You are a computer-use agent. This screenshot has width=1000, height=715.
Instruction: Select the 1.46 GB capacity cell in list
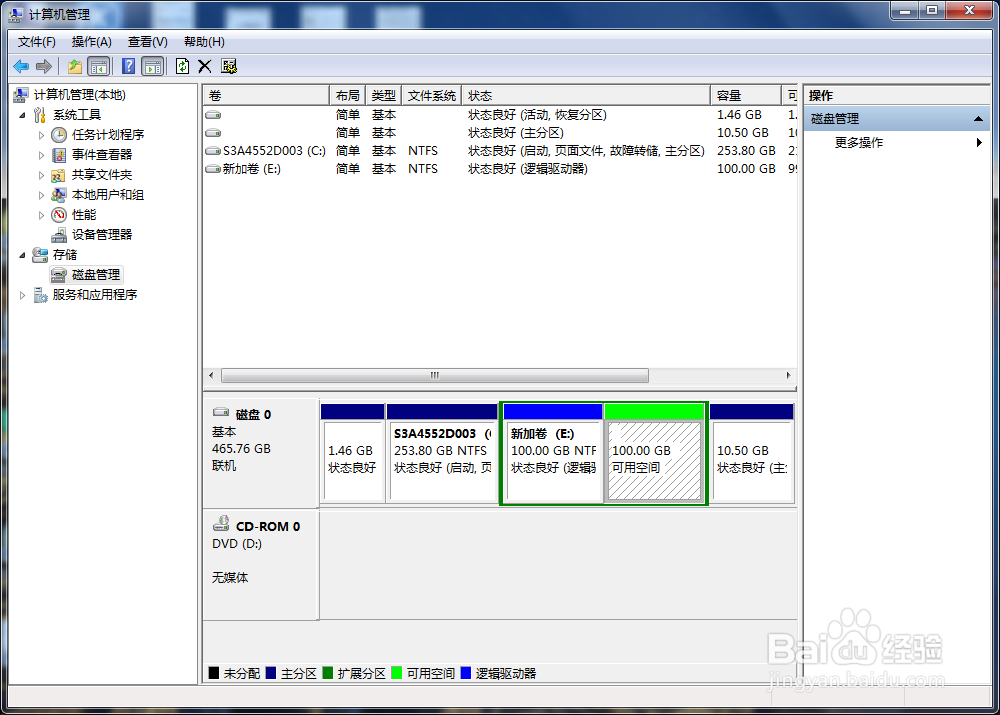[x=739, y=115]
